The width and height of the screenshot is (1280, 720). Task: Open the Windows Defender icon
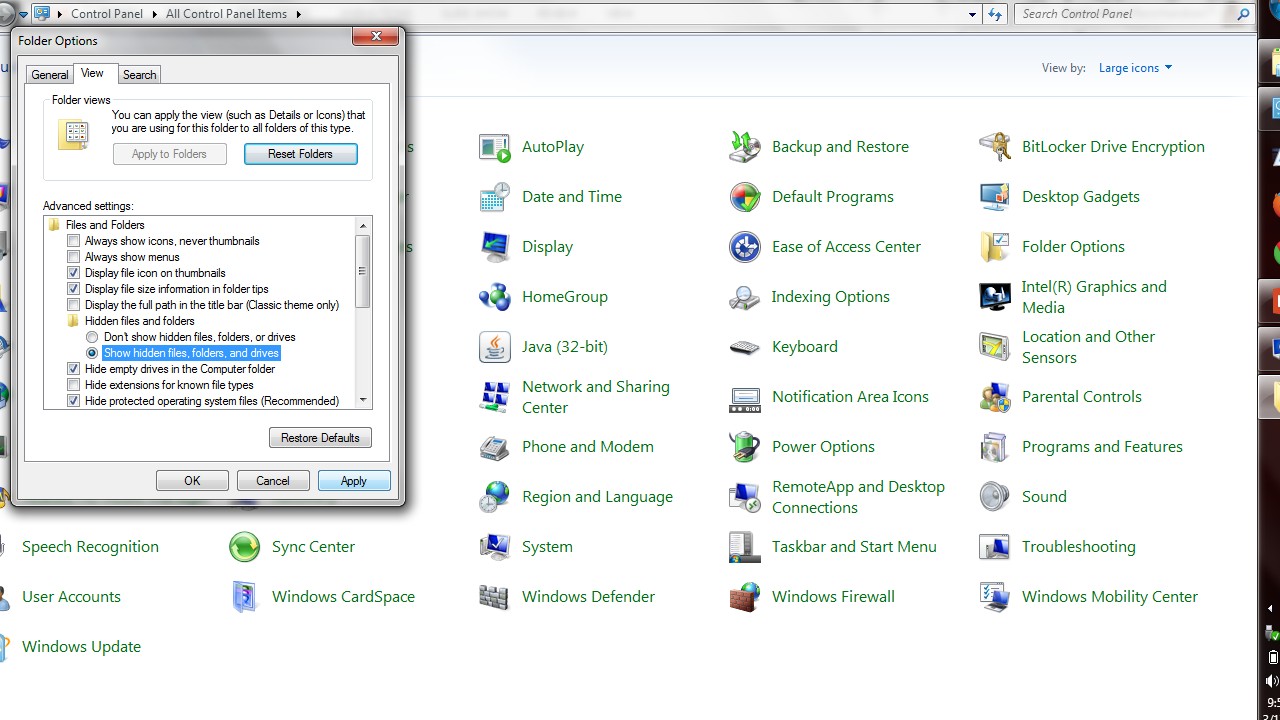(495, 597)
